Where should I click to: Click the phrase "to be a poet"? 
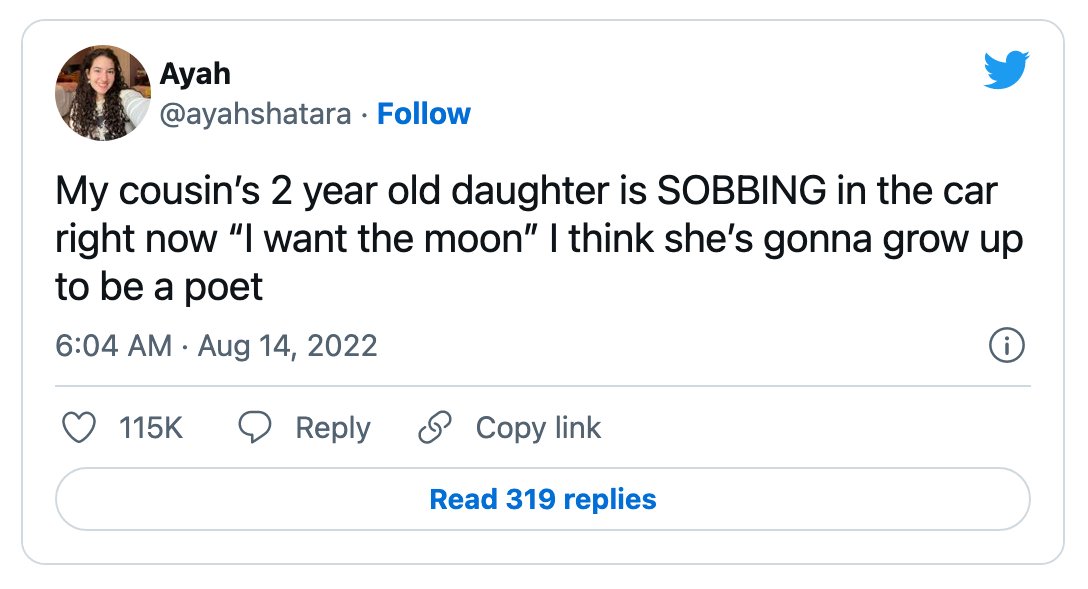point(159,287)
